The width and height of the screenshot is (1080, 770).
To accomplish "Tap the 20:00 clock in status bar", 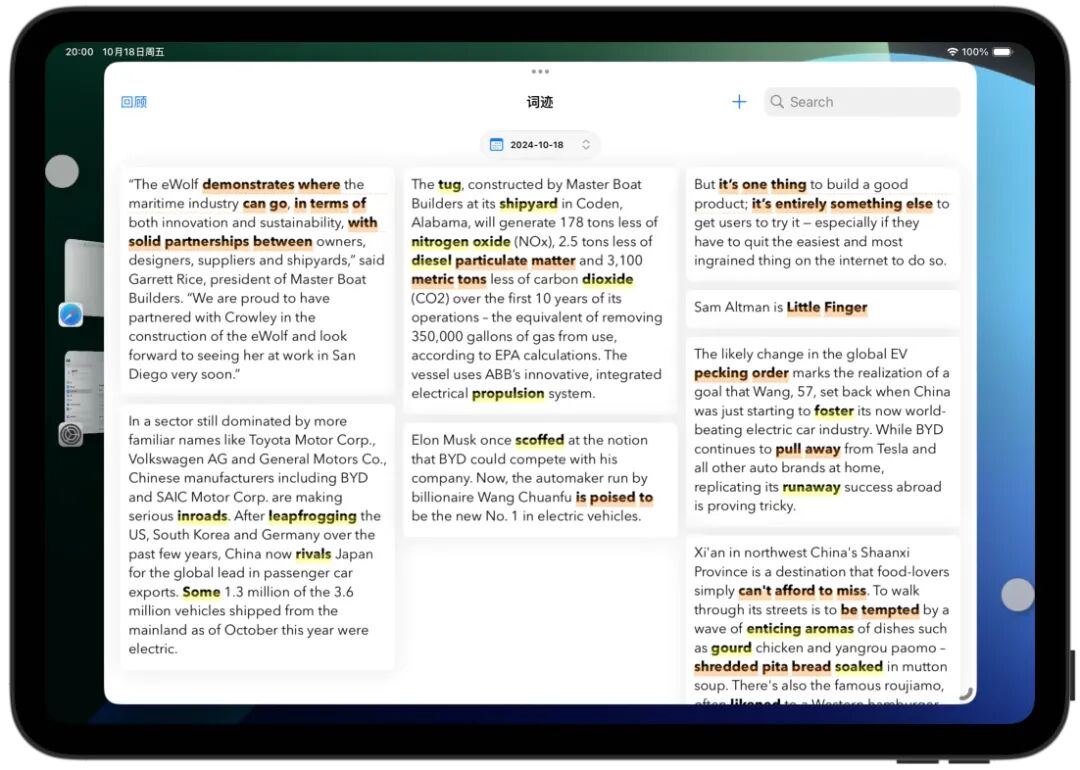I will tap(79, 52).
